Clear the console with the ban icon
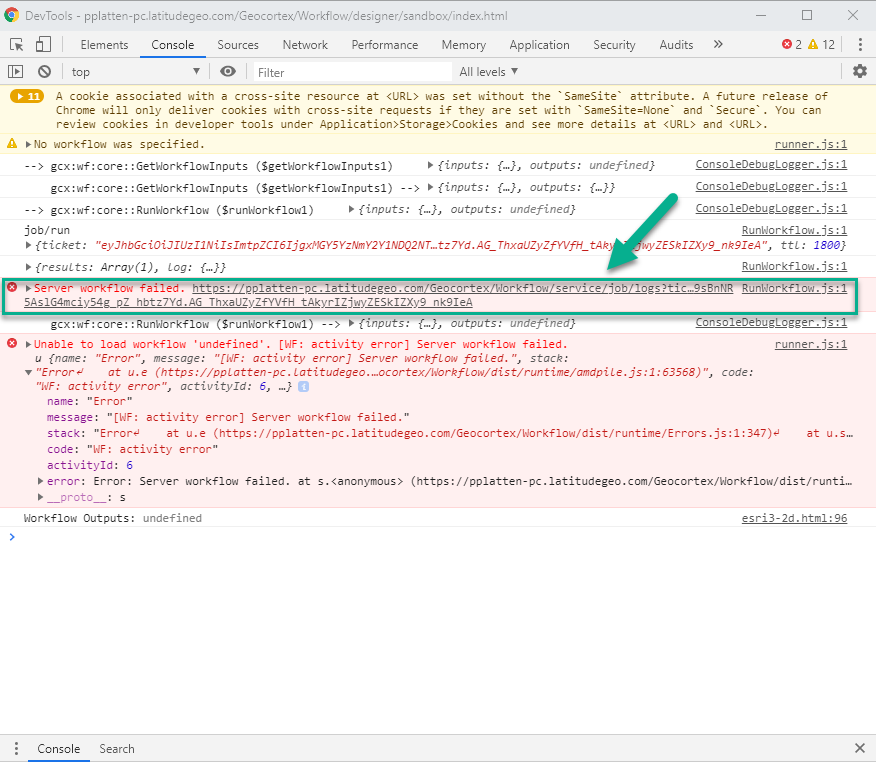Screen dimensions: 876x762 point(45,72)
